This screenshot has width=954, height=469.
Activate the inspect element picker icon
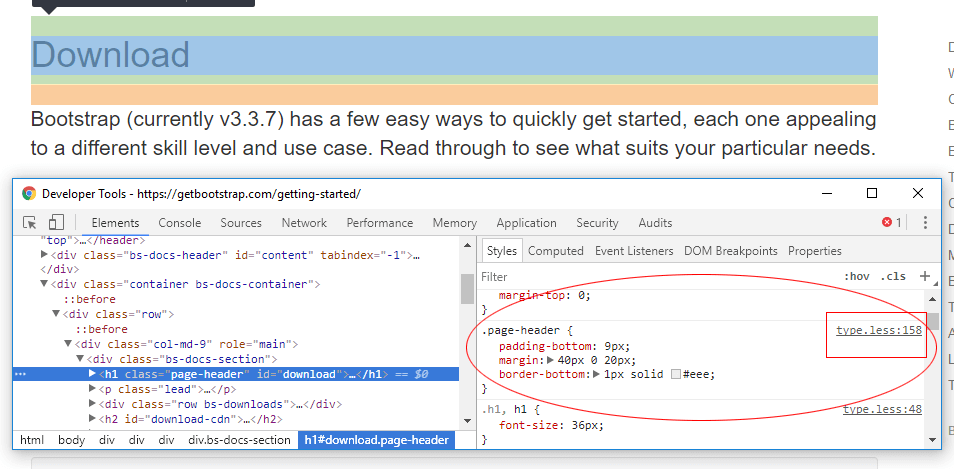click(x=29, y=223)
